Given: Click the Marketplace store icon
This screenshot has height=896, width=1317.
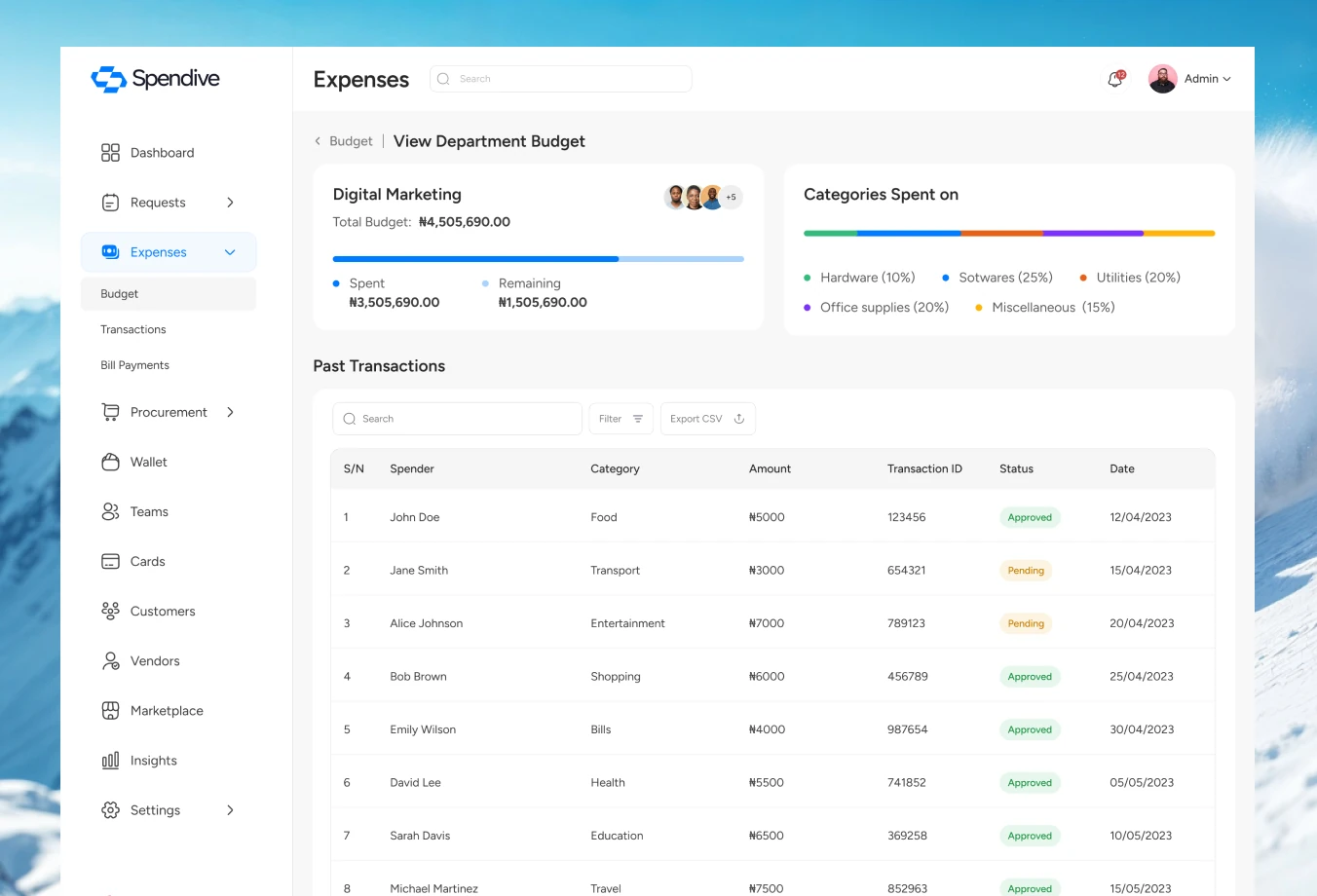Looking at the screenshot, I should (110, 710).
